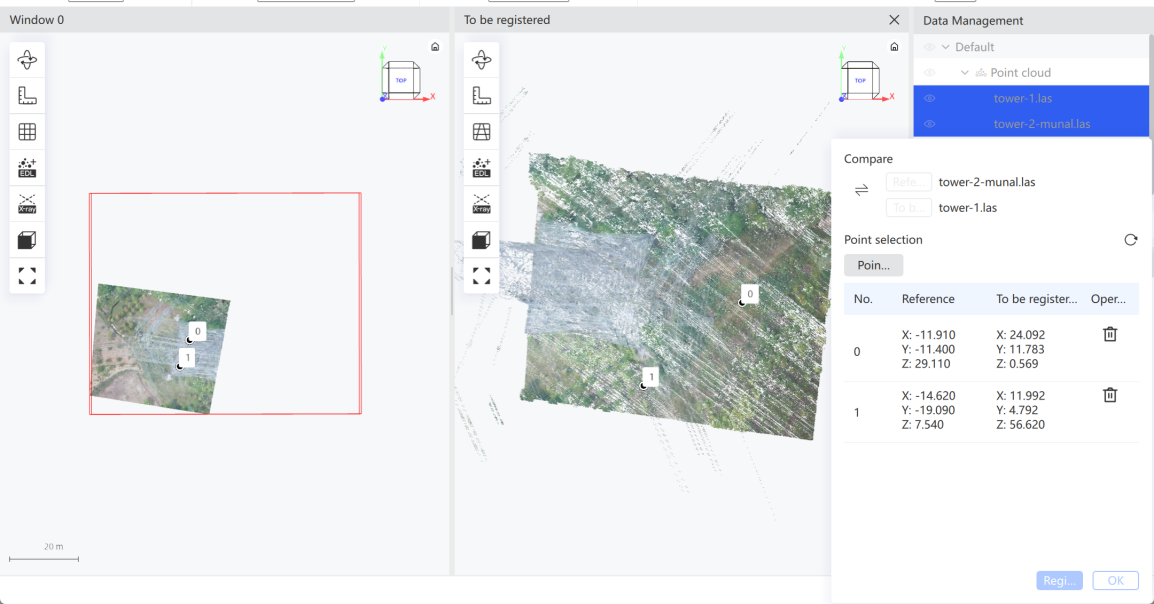Collapse the Default tree node
Screen dimensions: 1154x604
pos(946,47)
